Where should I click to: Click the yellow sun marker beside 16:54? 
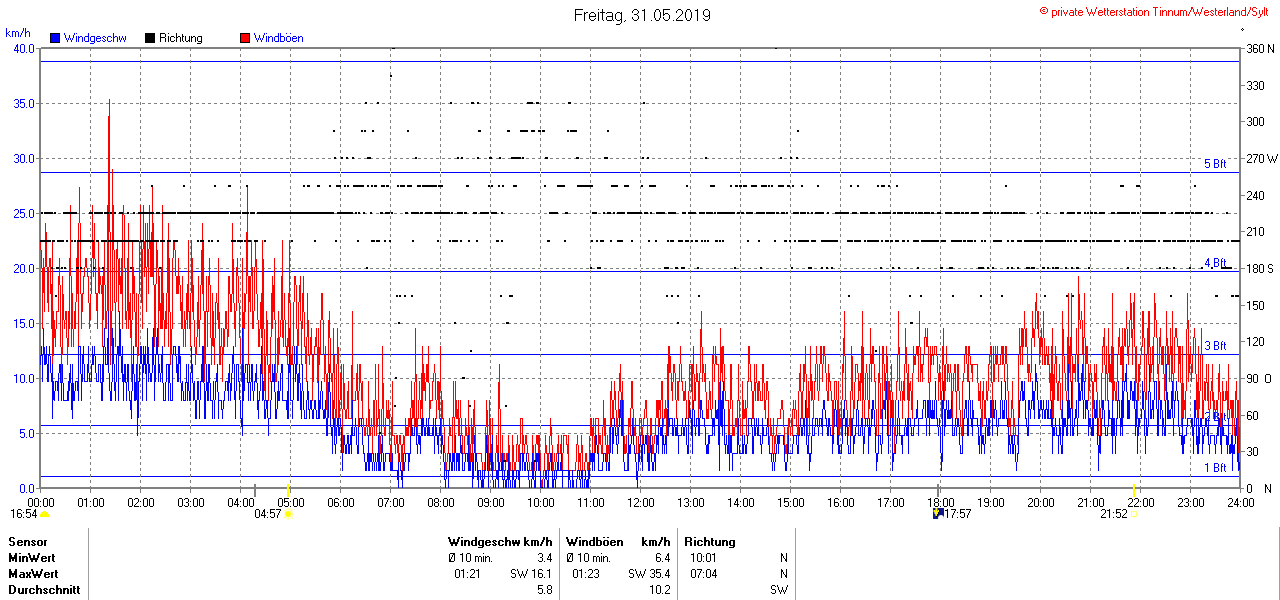44,514
